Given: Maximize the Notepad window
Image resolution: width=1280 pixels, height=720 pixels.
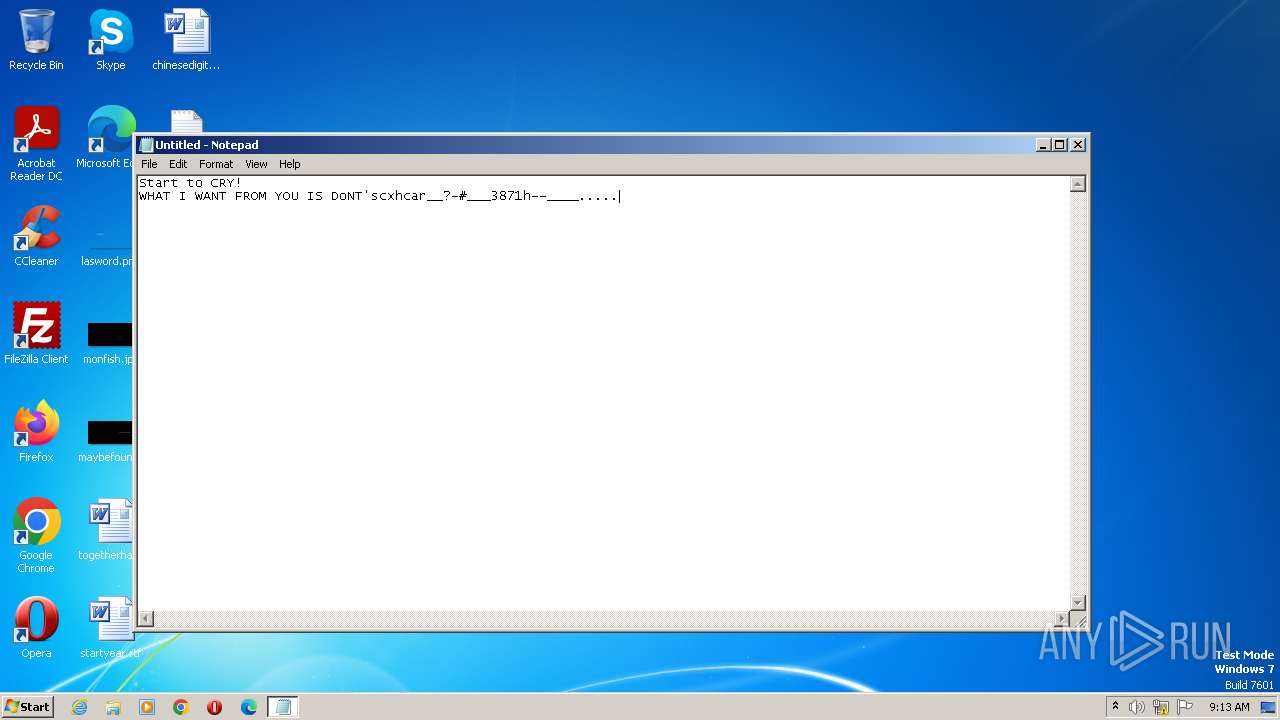Looking at the screenshot, I should [x=1060, y=145].
